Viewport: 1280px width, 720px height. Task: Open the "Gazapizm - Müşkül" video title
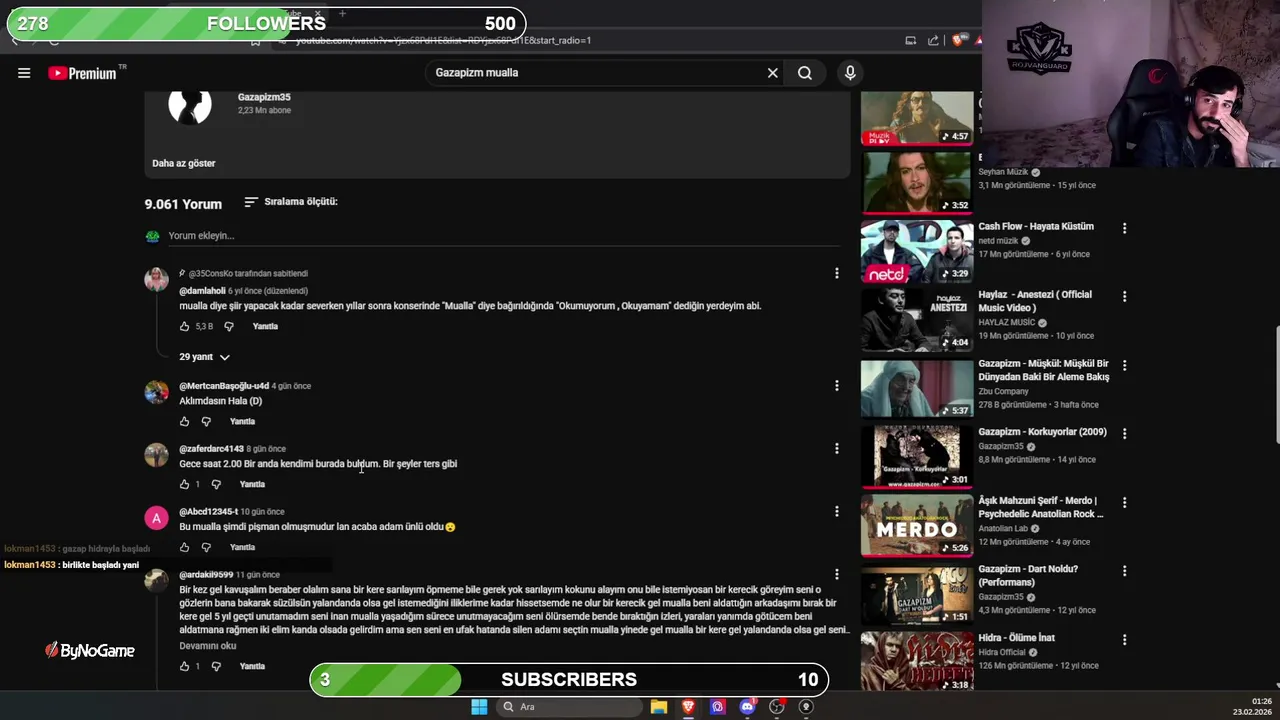coord(1043,370)
